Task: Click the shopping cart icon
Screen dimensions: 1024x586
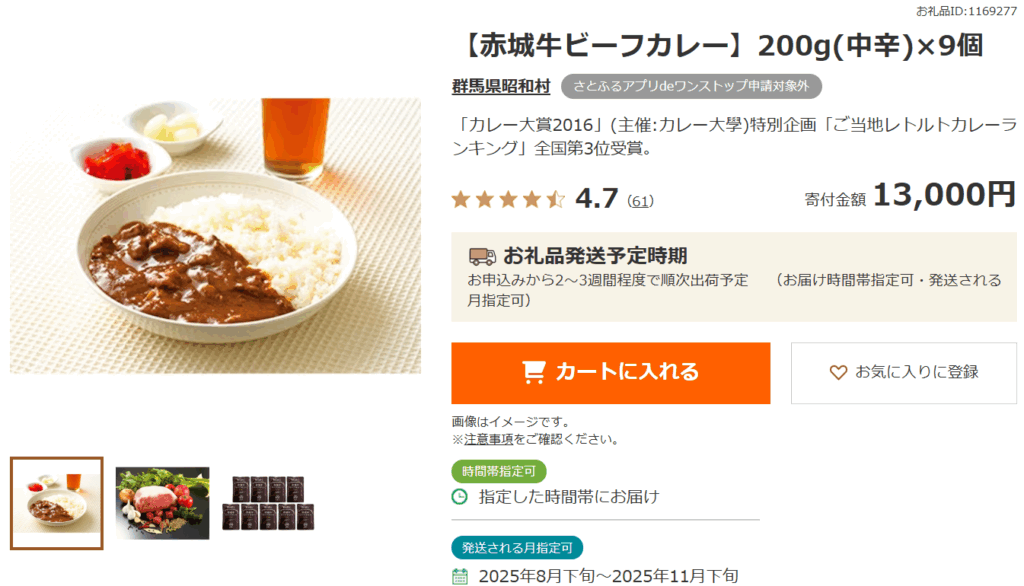Action: tap(534, 372)
